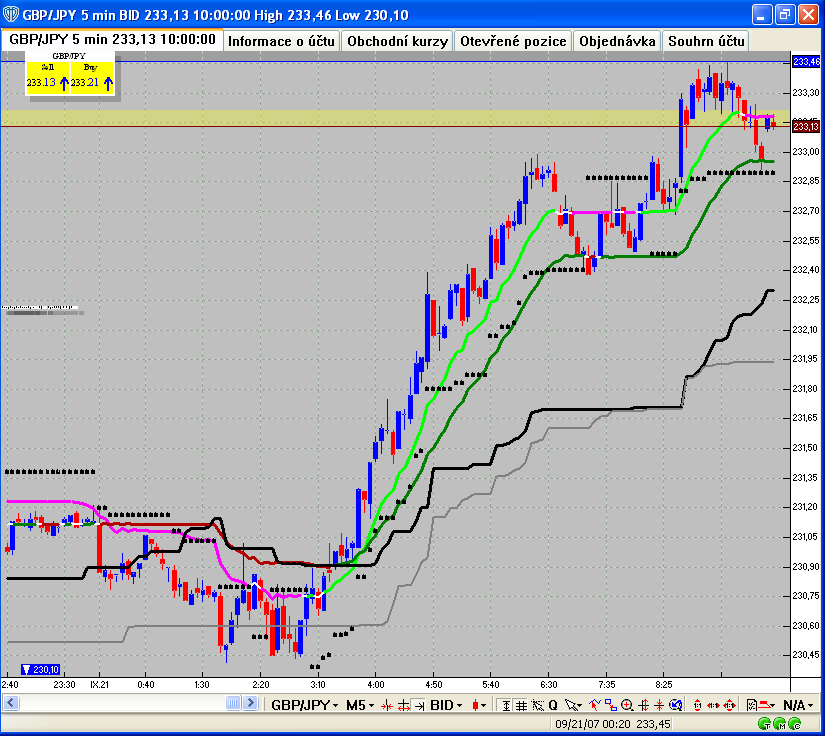Click the blue zigzag trend line tool

click(595, 705)
